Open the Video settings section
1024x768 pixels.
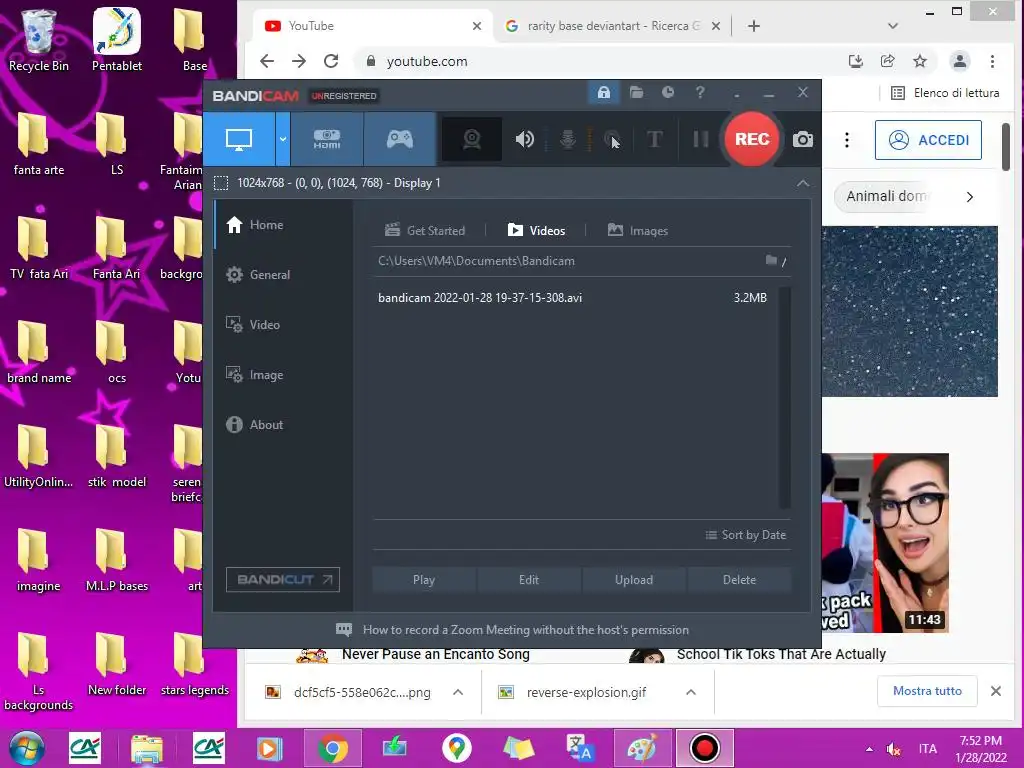(x=283, y=325)
